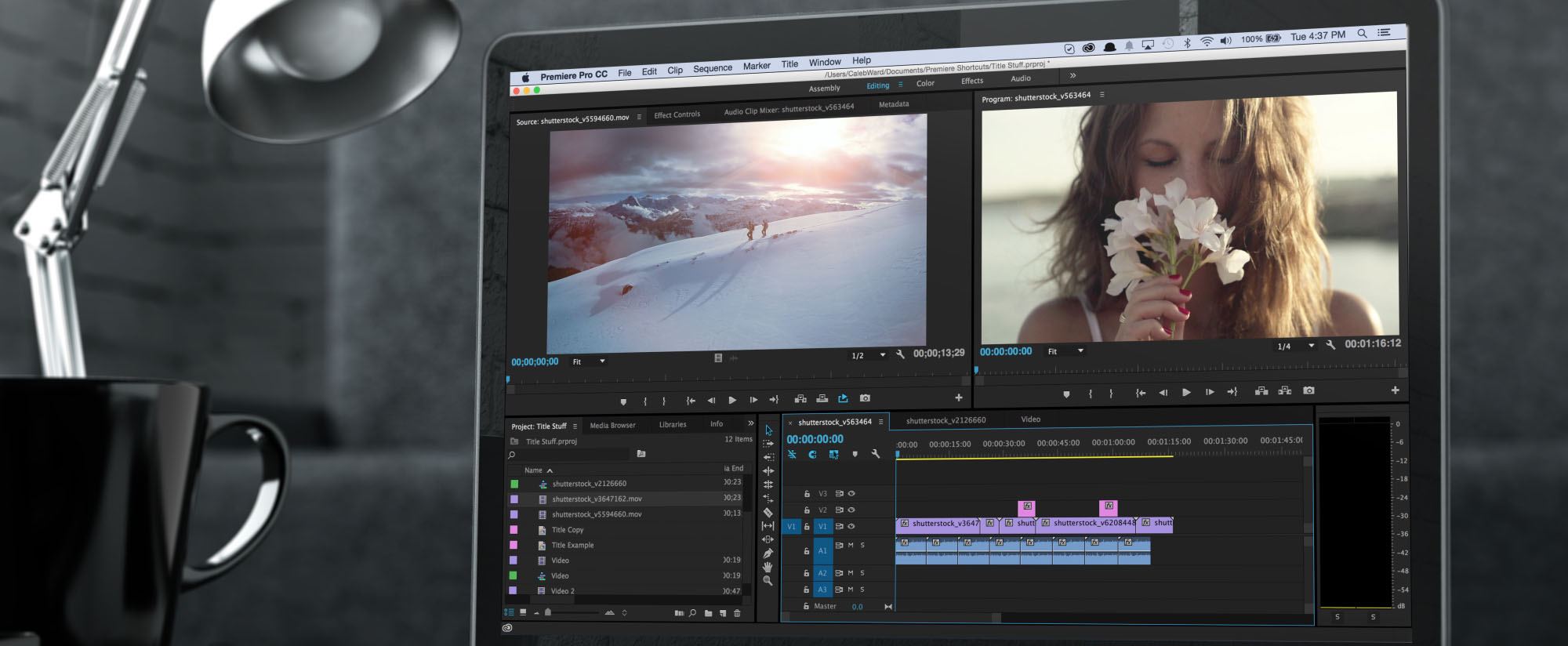Toggle lock on track V3
Image resolution: width=1568 pixels, height=646 pixels.
pyautogui.click(x=807, y=494)
